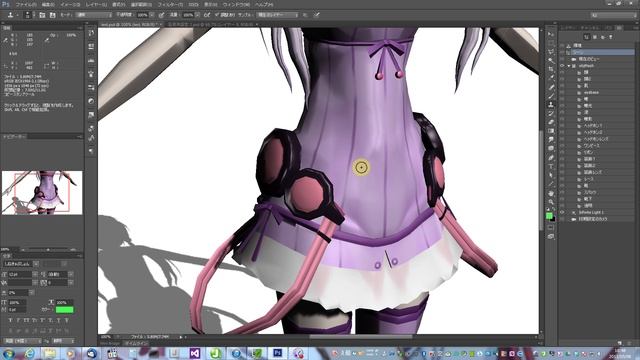Click the green text color swatch in Character panel
Viewport: 640px width, 360px height.
point(64,310)
